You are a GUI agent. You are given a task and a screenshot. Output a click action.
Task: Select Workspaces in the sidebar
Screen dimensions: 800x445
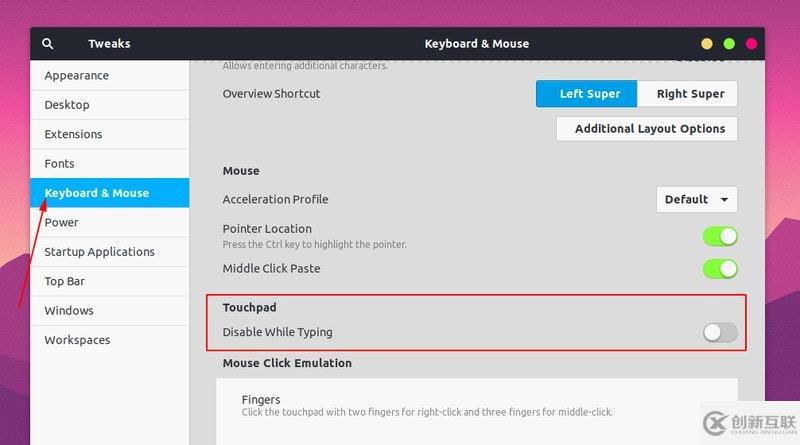click(77, 340)
